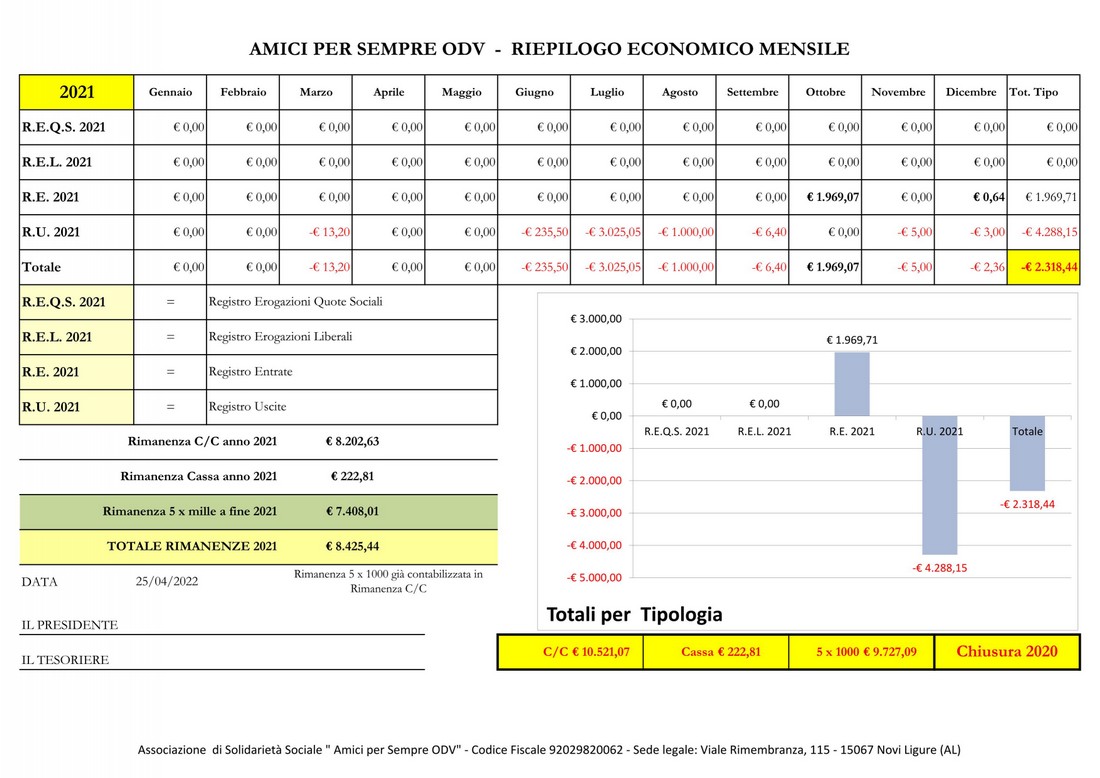Click the R.U. 2021 bar in chart
This screenshot has width=1100, height=778.
pyautogui.click(x=939, y=485)
